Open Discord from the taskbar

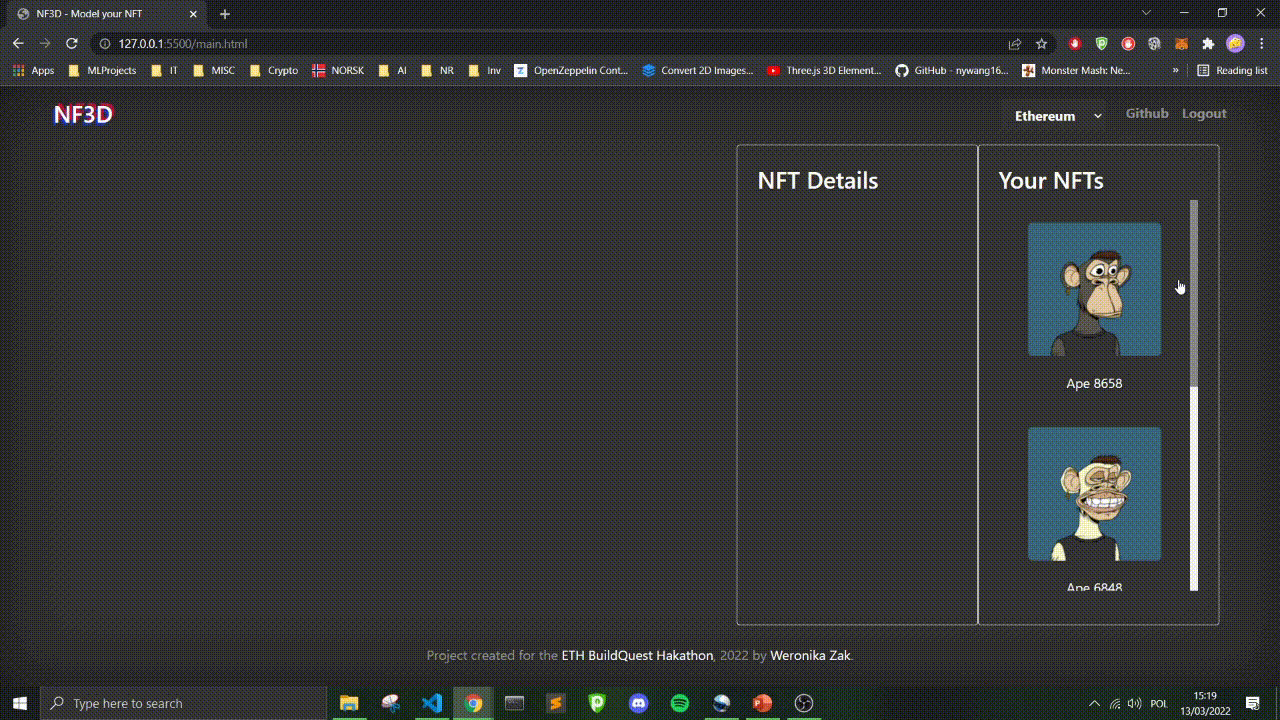[x=638, y=703]
